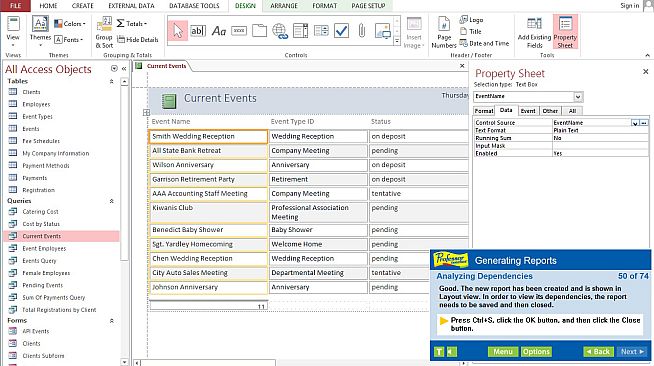Select the Pending Events query
654x366 pixels.
(42, 286)
